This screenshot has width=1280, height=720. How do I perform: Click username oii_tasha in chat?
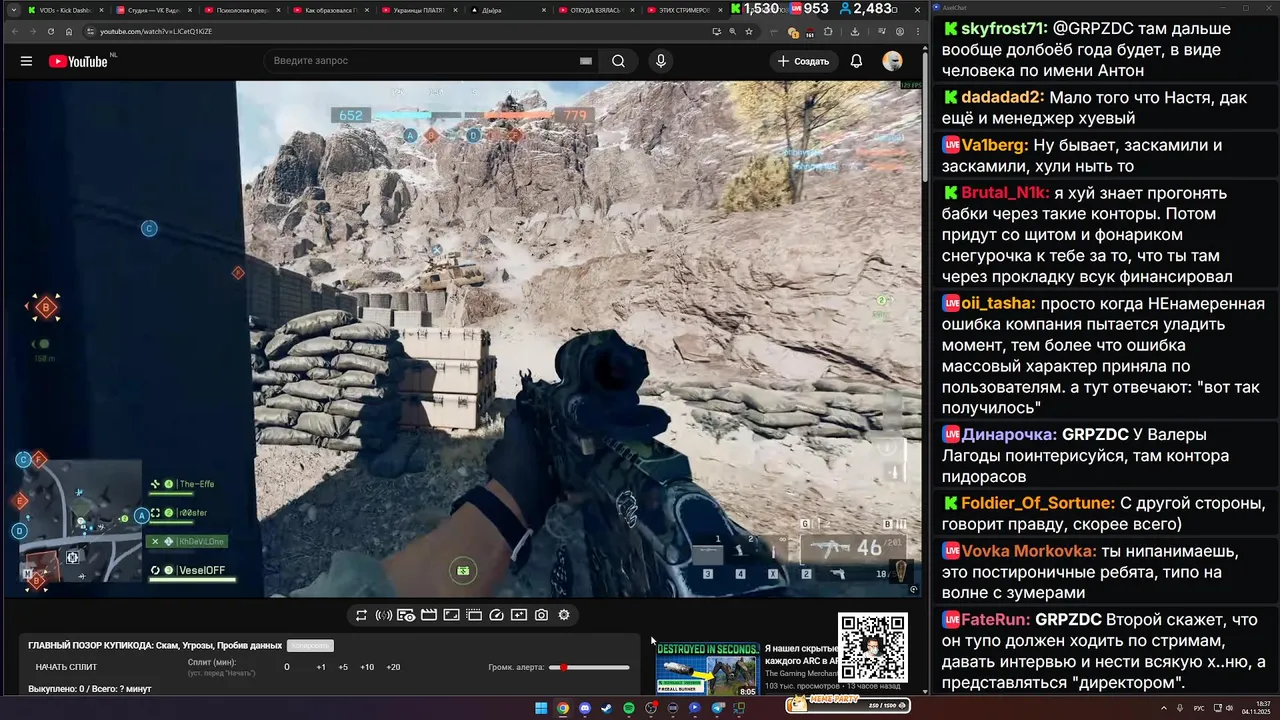pyautogui.click(x=999, y=304)
